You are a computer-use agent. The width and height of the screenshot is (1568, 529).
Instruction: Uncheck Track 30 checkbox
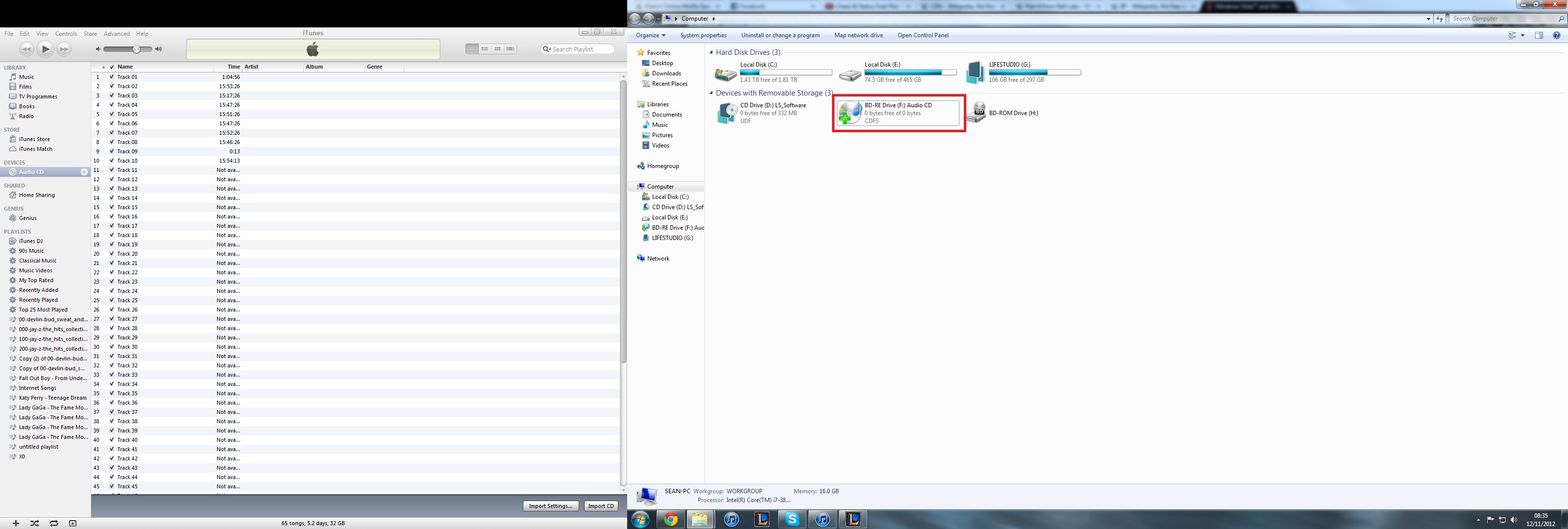pos(111,347)
